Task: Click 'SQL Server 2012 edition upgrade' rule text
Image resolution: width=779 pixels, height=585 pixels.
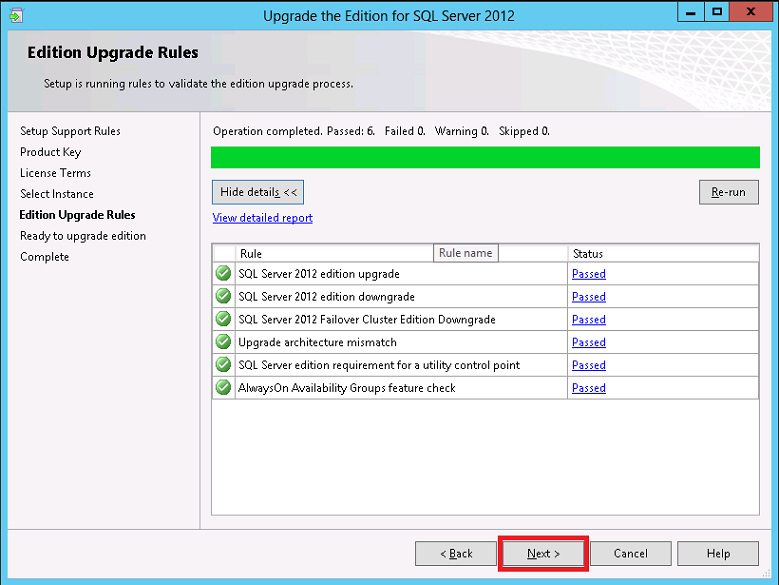Action: (x=319, y=274)
